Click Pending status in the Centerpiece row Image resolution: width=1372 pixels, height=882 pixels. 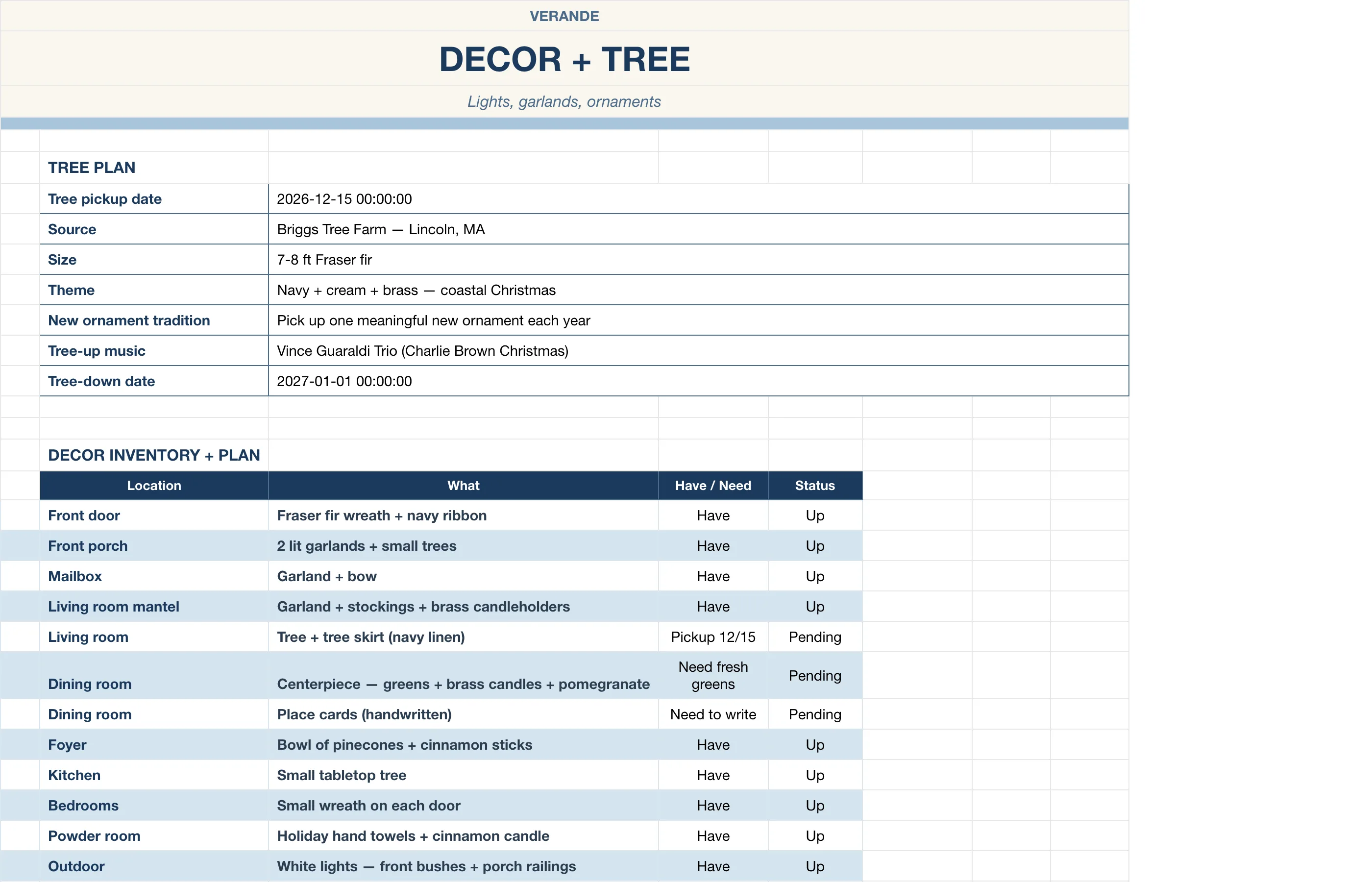click(815, 675)
